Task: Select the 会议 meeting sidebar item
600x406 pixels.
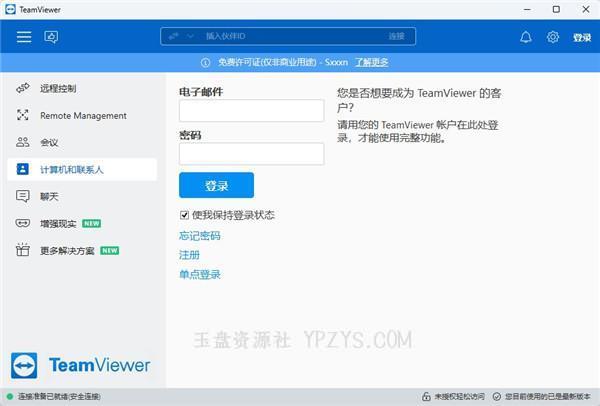Action: click(48, 143)
